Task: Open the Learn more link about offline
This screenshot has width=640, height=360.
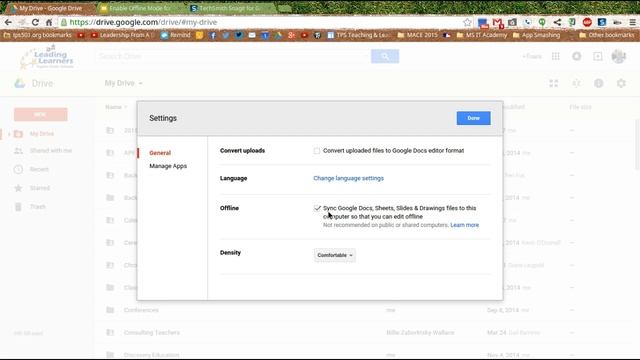Action: tap(464, 225)
